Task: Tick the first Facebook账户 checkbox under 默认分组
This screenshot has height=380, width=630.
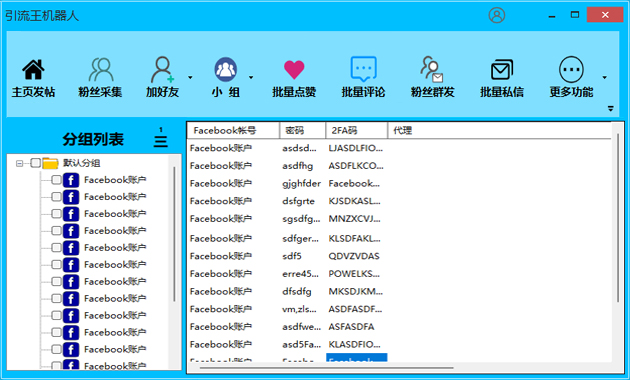Action: 56,180
